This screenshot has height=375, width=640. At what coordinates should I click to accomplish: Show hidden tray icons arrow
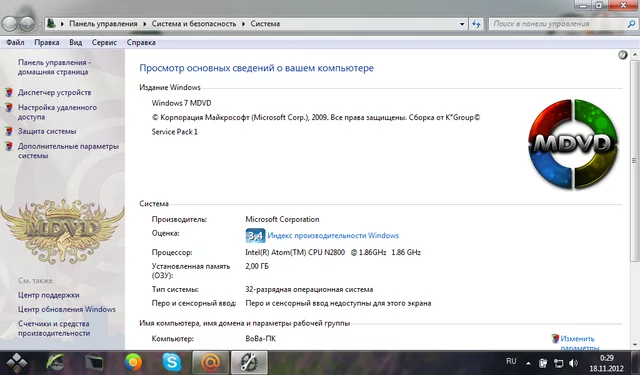528,363
